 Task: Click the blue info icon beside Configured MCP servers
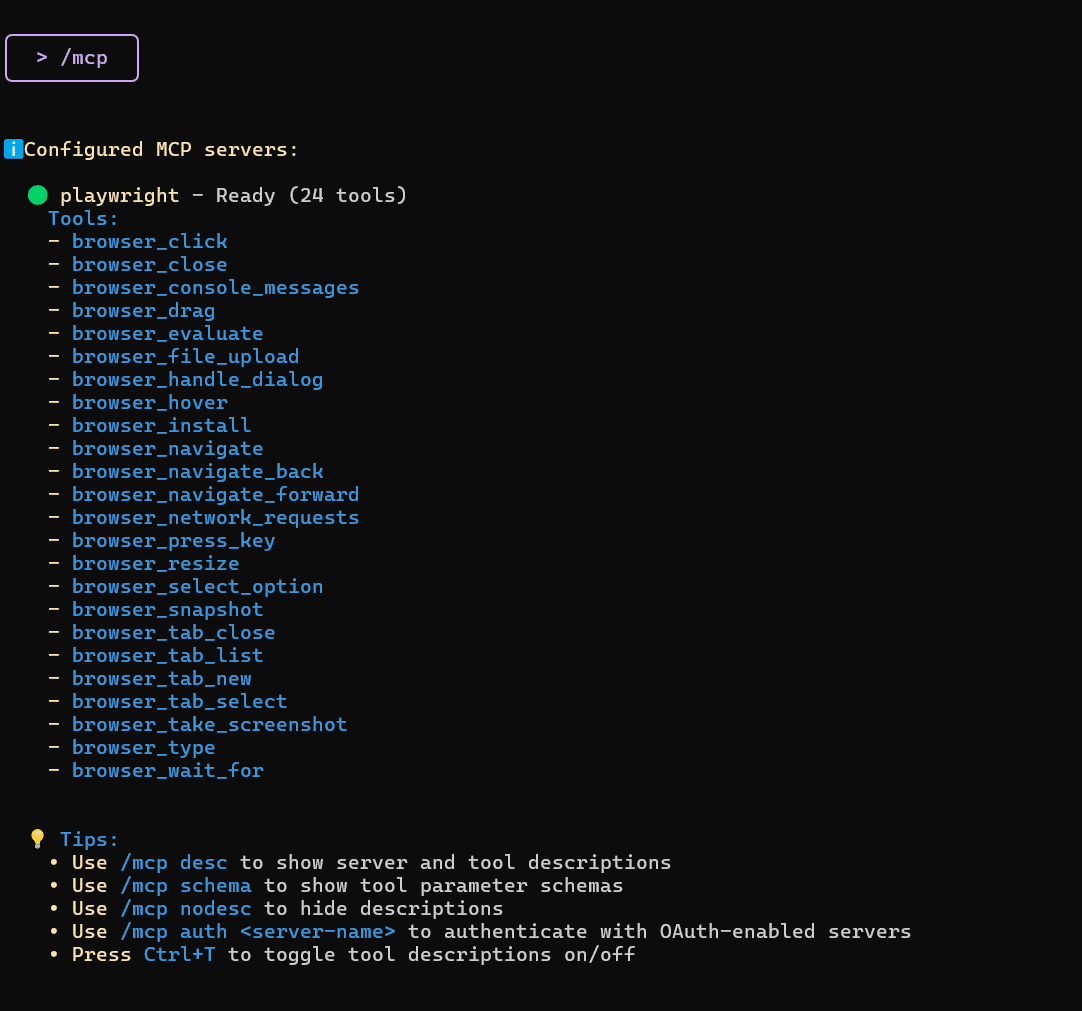(13, 149)
